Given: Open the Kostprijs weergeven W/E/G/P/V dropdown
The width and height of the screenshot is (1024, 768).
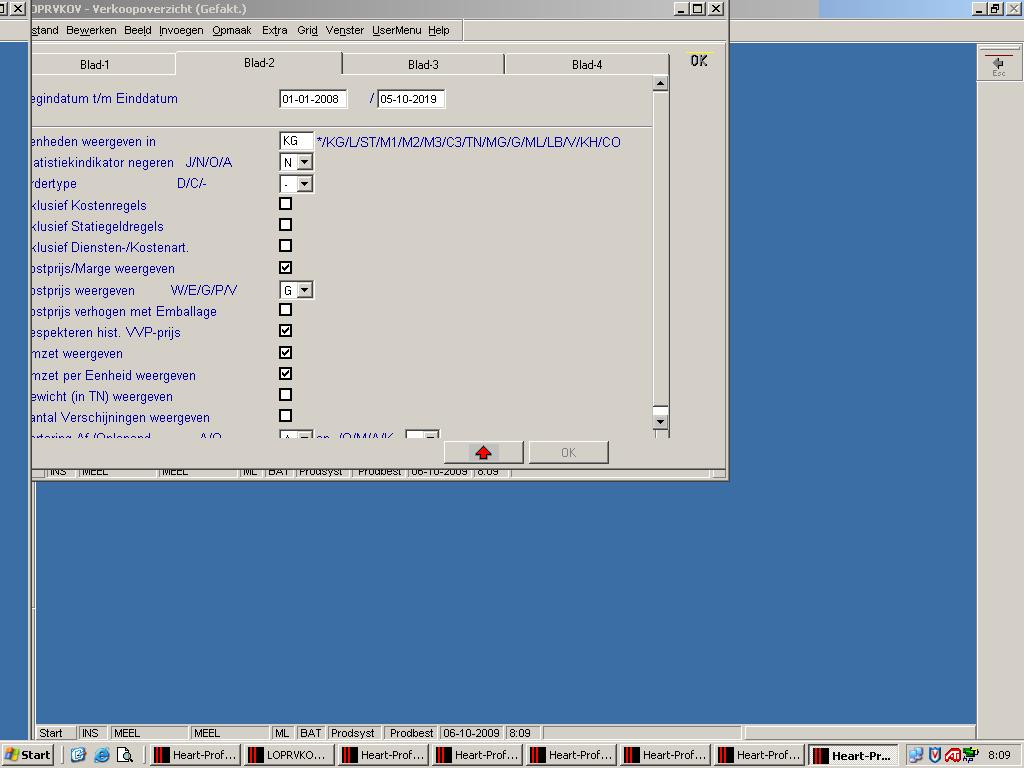Looking at the screenshot, I should [304, 290].
